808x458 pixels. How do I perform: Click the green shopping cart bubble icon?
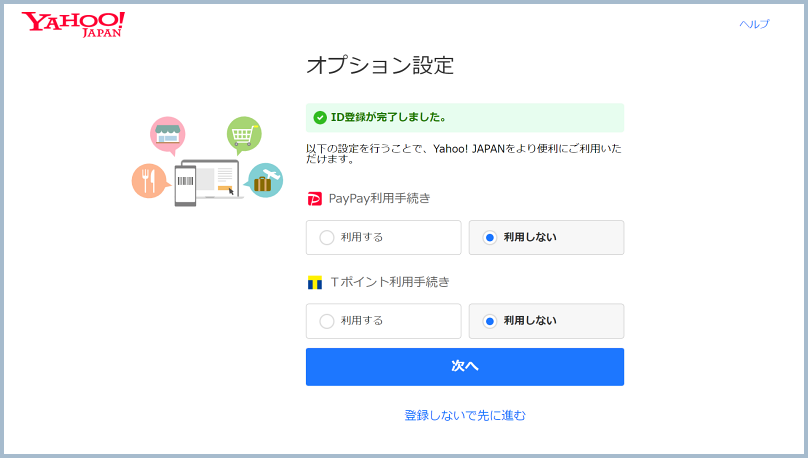(244, 135)
